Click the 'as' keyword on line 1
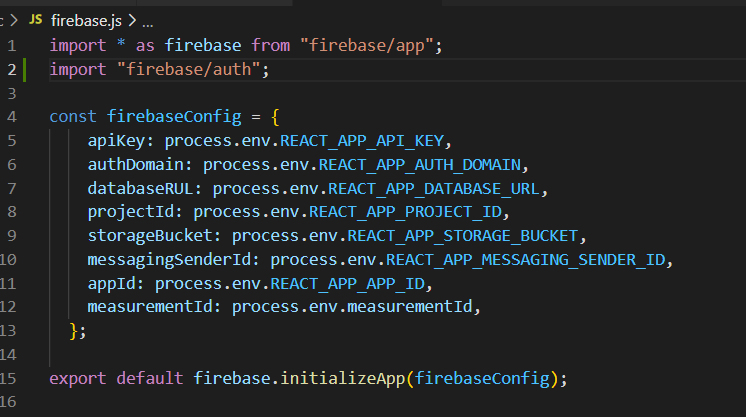 point(145,46)
